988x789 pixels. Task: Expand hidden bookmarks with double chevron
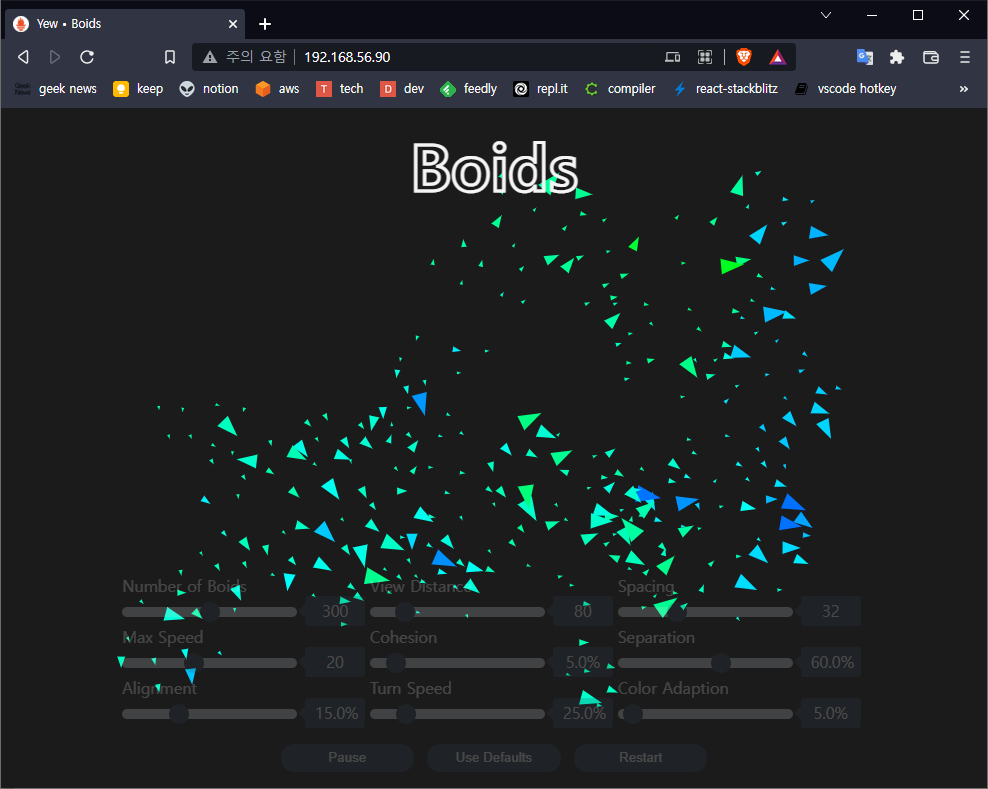click(964, 89)
